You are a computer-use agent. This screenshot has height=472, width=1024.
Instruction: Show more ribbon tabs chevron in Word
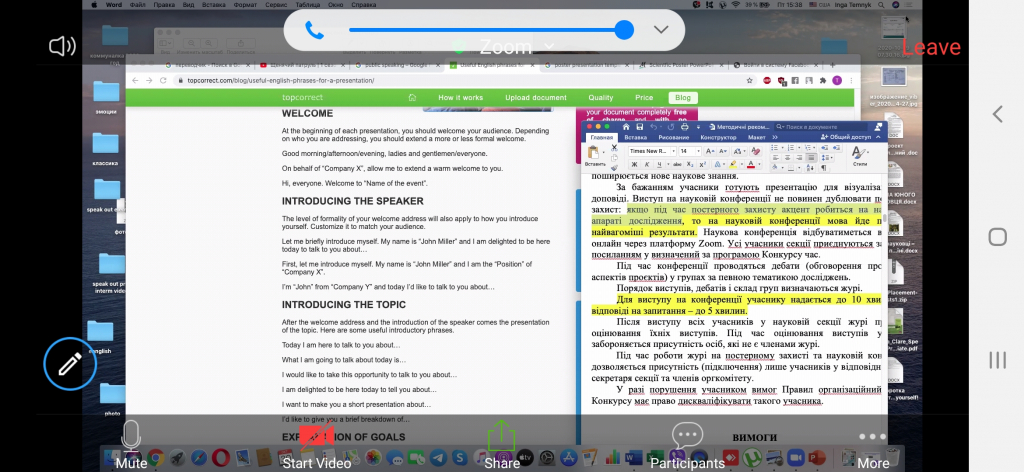(x=775, y=137)
